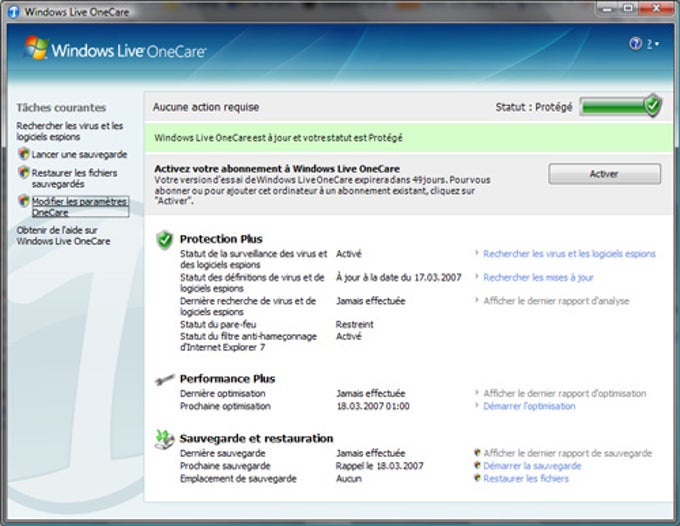Maximize the Windows Live OneCare window
The width and height of the screenshot is (680, 526).
pyautogui.click(x=628, y=8)
